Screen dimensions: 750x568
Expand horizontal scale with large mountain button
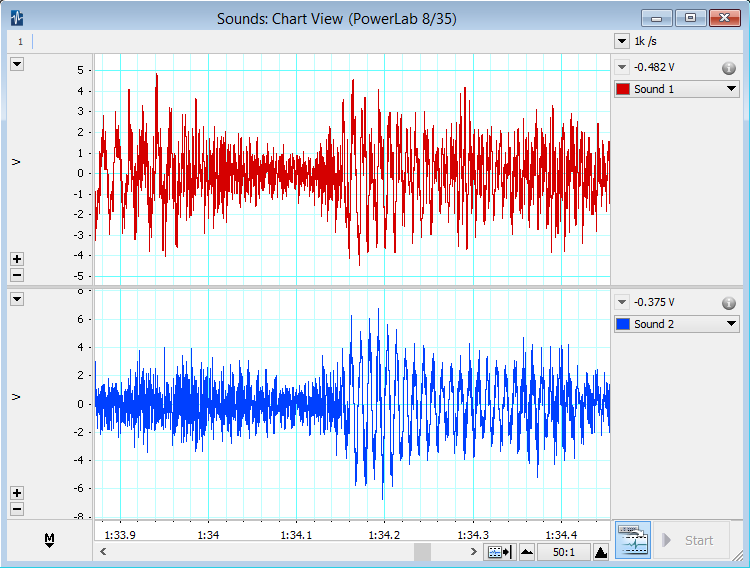pos(600,552)
